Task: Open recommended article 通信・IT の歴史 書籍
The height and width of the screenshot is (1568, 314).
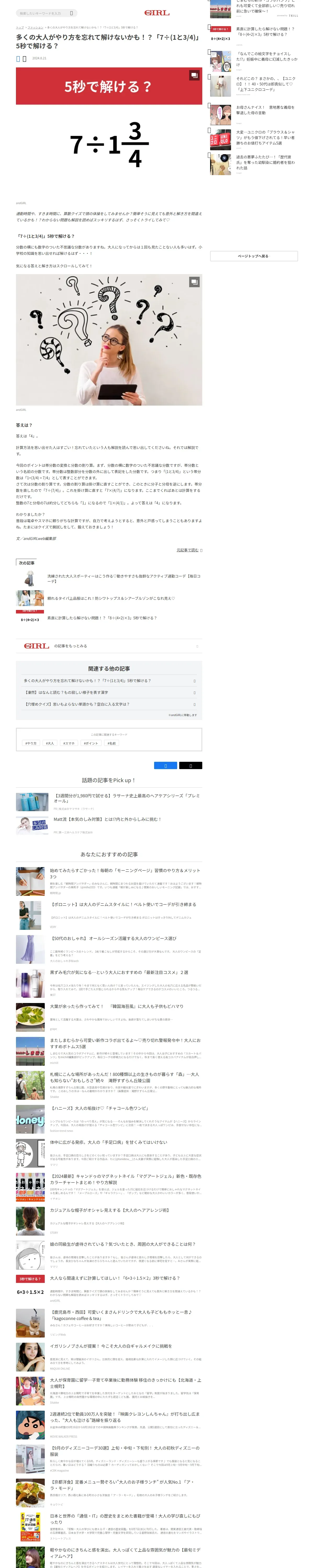Action: coord(125,1519)
